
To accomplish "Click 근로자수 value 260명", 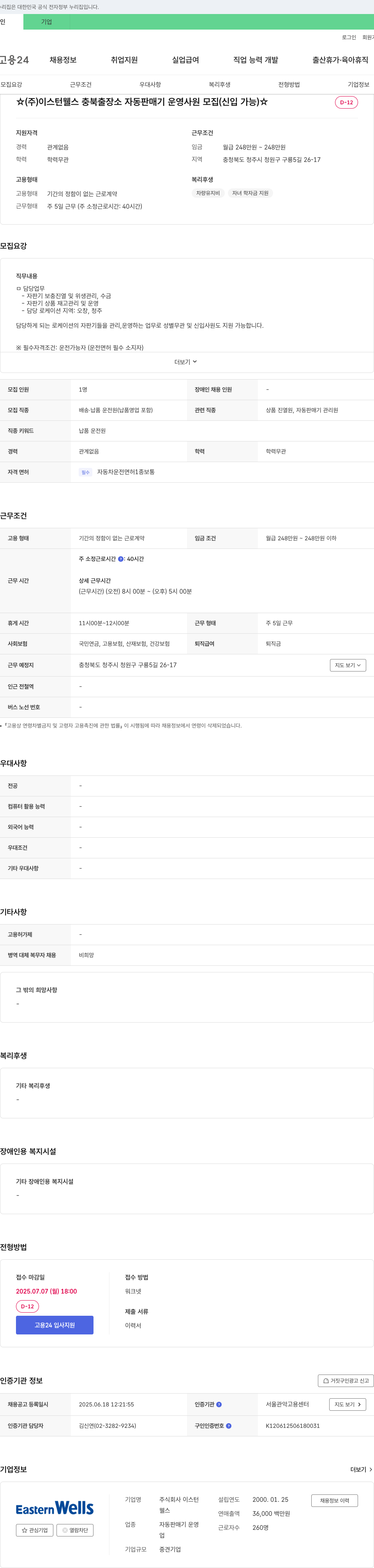I will coord(260,1527).
